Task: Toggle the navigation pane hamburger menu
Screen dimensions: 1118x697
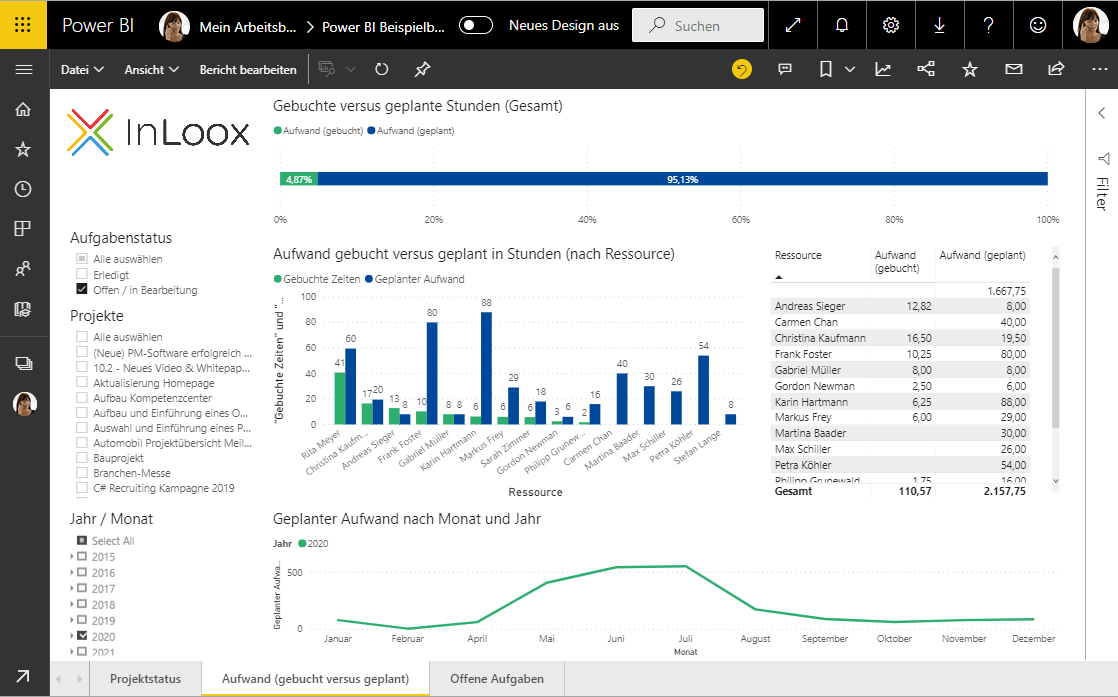Action: point(24,69)
